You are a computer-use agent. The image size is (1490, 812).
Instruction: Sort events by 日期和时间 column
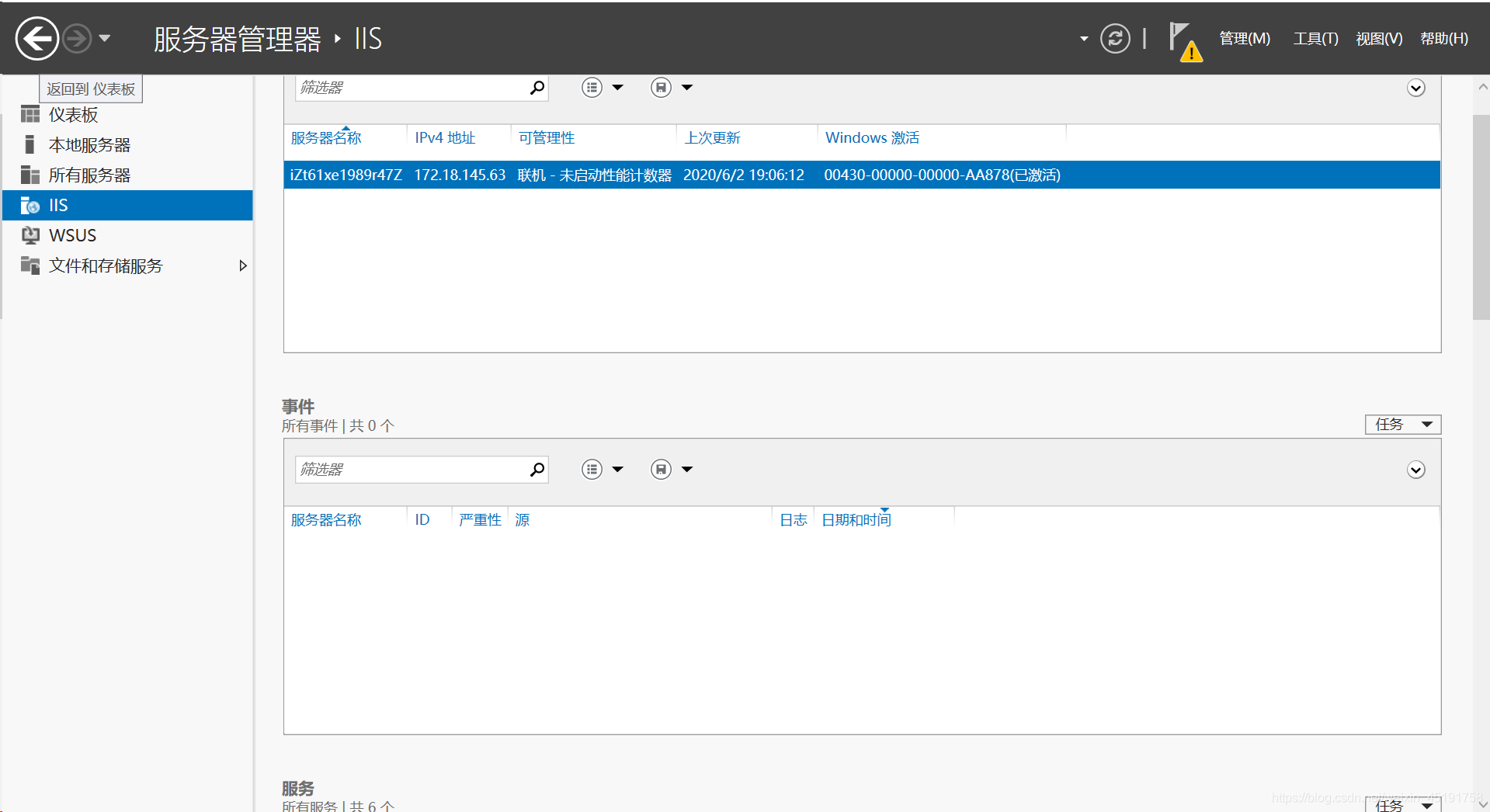(856, 519)
